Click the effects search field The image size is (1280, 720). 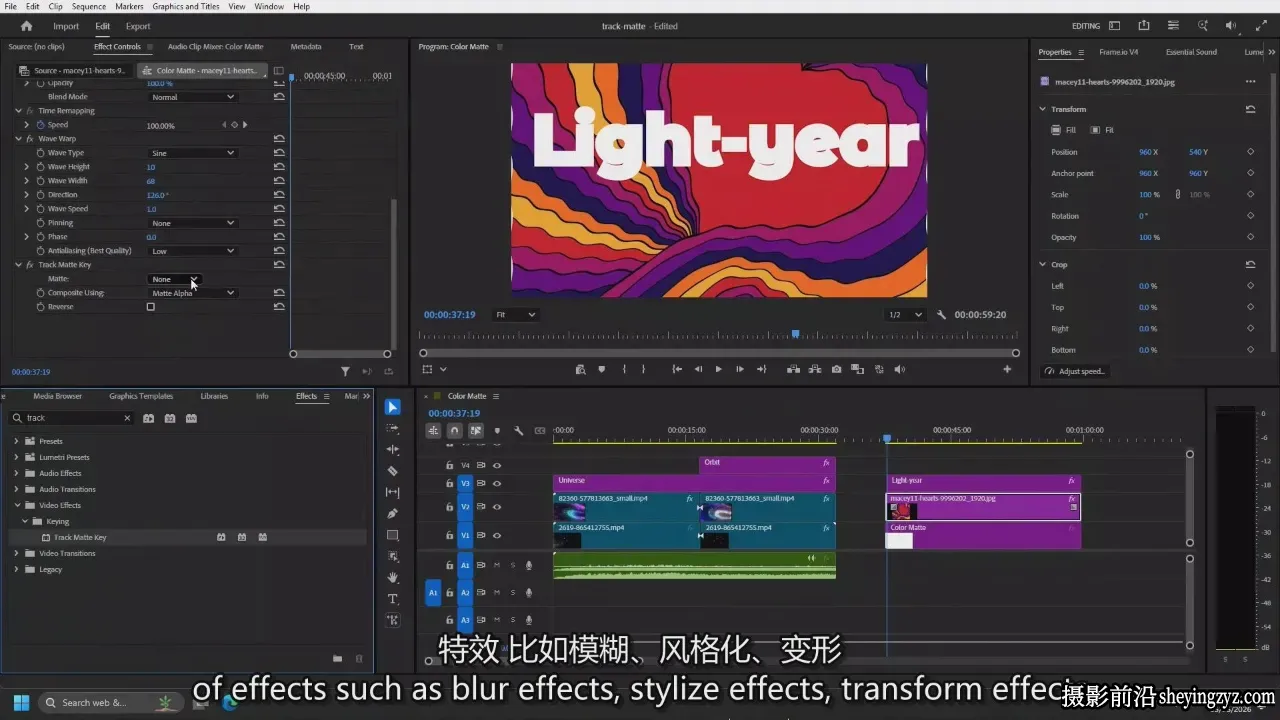point(72,418)
